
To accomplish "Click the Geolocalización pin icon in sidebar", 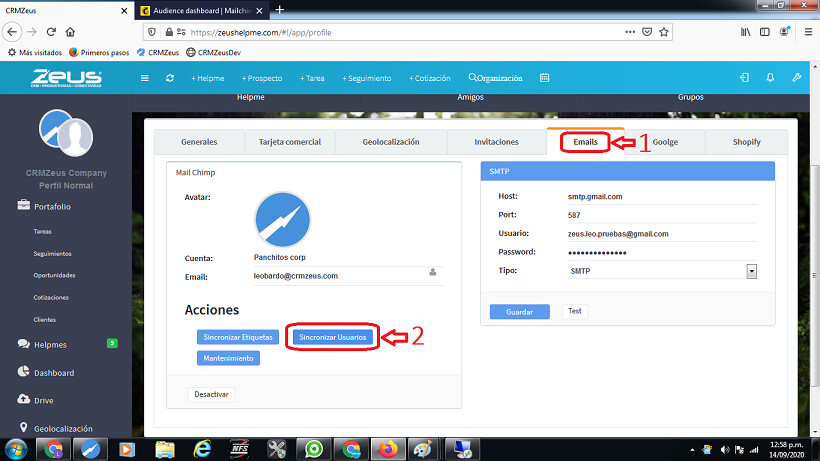I will coord(24,427).
